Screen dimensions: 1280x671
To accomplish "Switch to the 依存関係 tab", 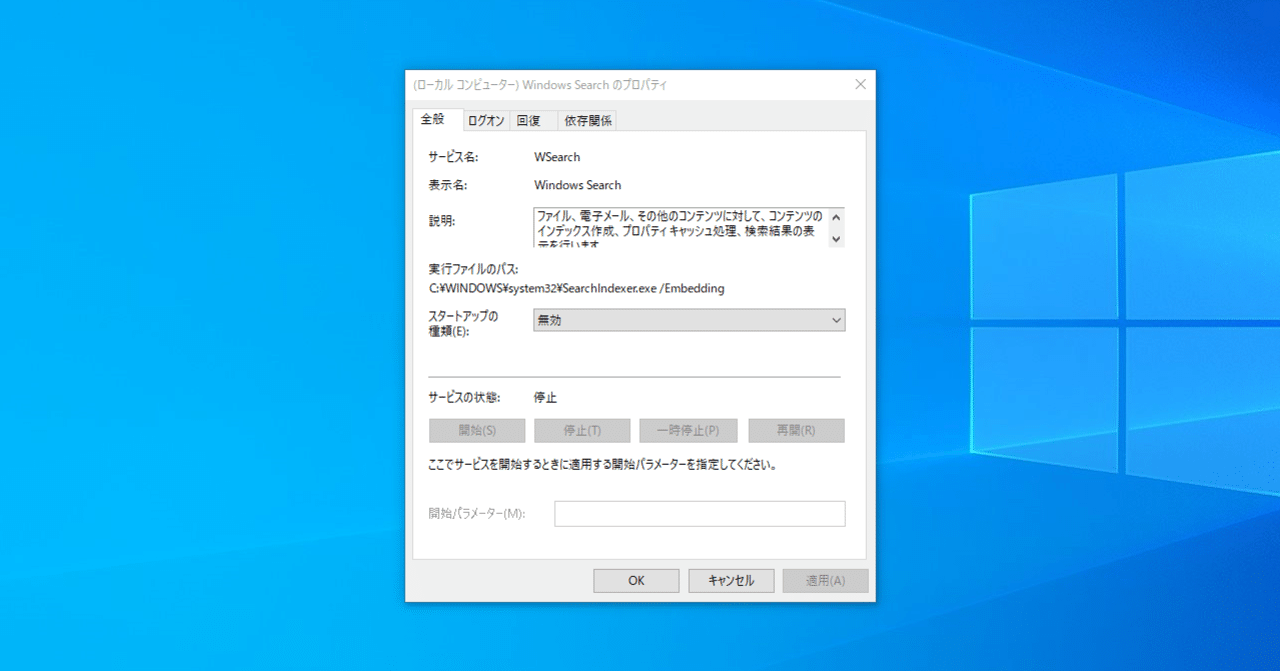I will tap(587, 121).
